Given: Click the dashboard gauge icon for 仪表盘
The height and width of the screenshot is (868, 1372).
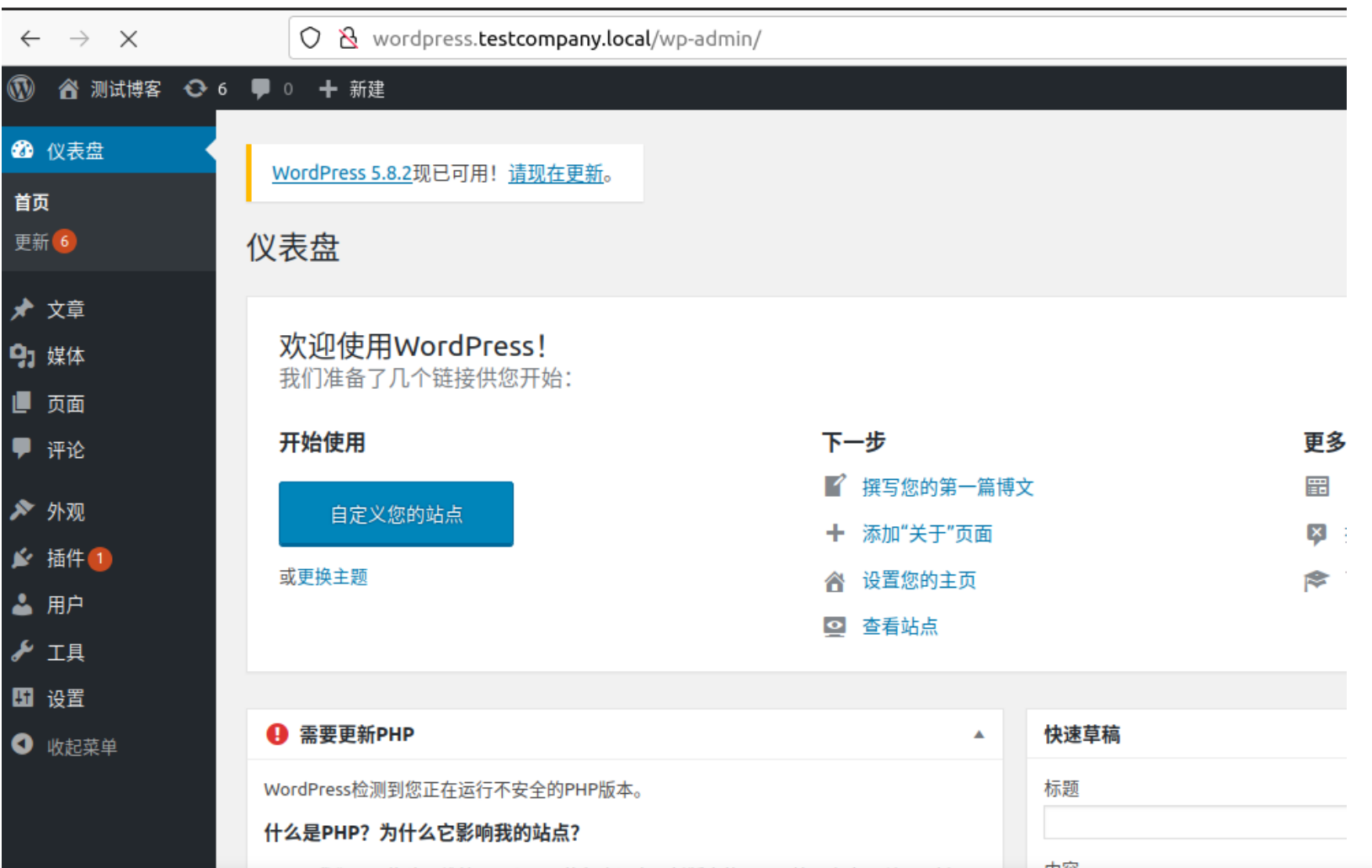Looking at the screenshot, I should pyautogui.click(x=23, y=150).
